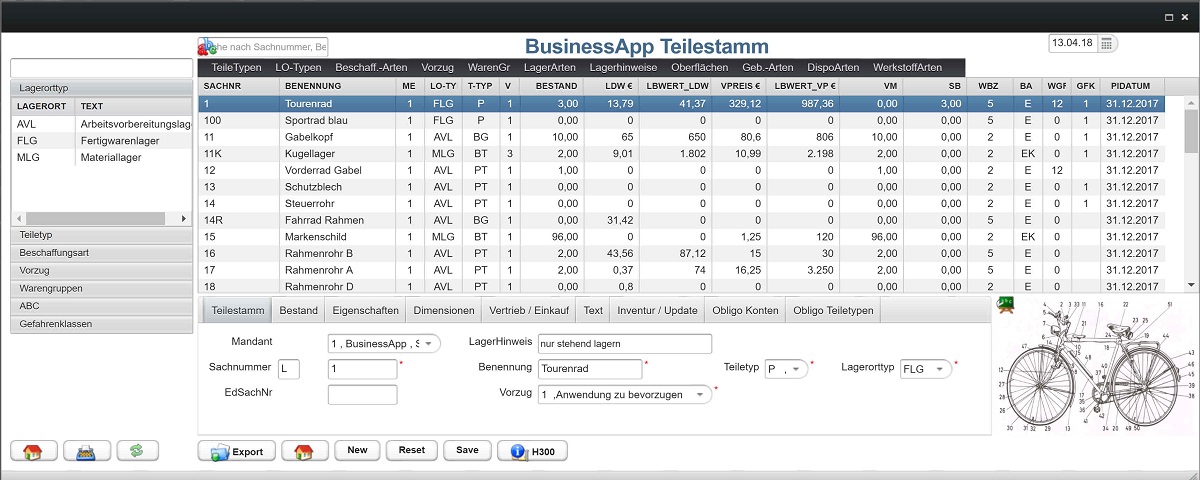Expand the Warengruppen accordion section
1200x480 pixels.
pyautogui.click(x=100, y=288)
